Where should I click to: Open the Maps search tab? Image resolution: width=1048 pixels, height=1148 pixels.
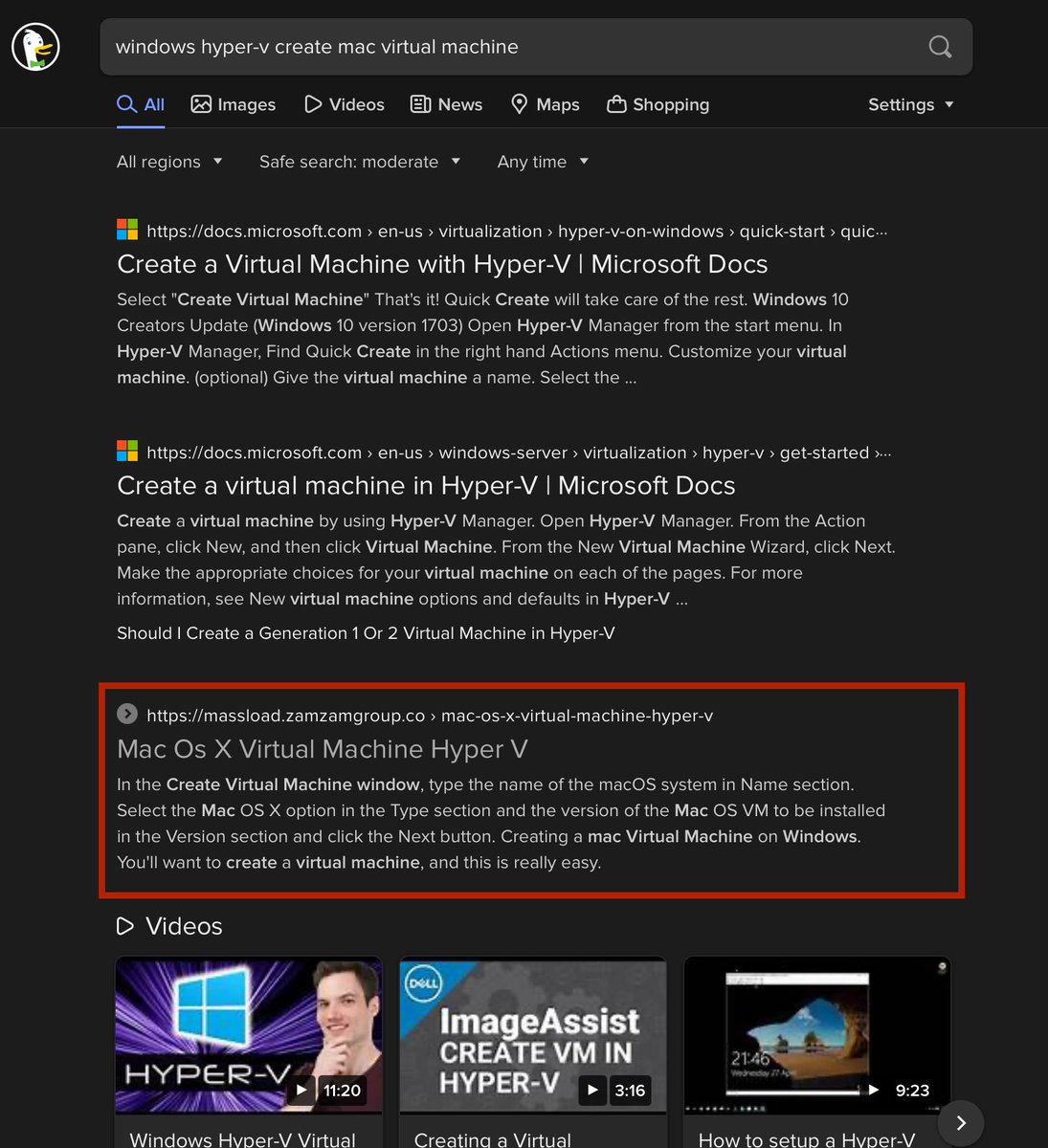click(546, 104)
